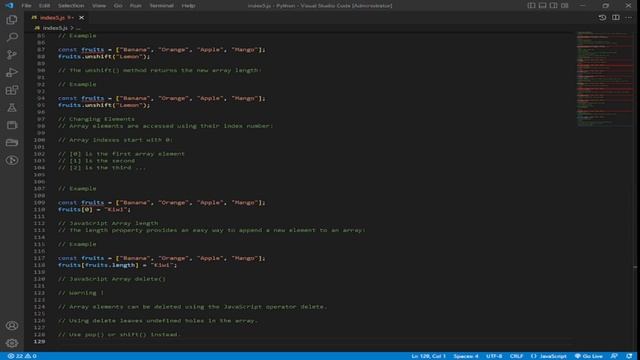This screenshot has height=360, width=640.
Task: Click comment '// JavaScript Array delete()'
Action: tap(112, 279)
